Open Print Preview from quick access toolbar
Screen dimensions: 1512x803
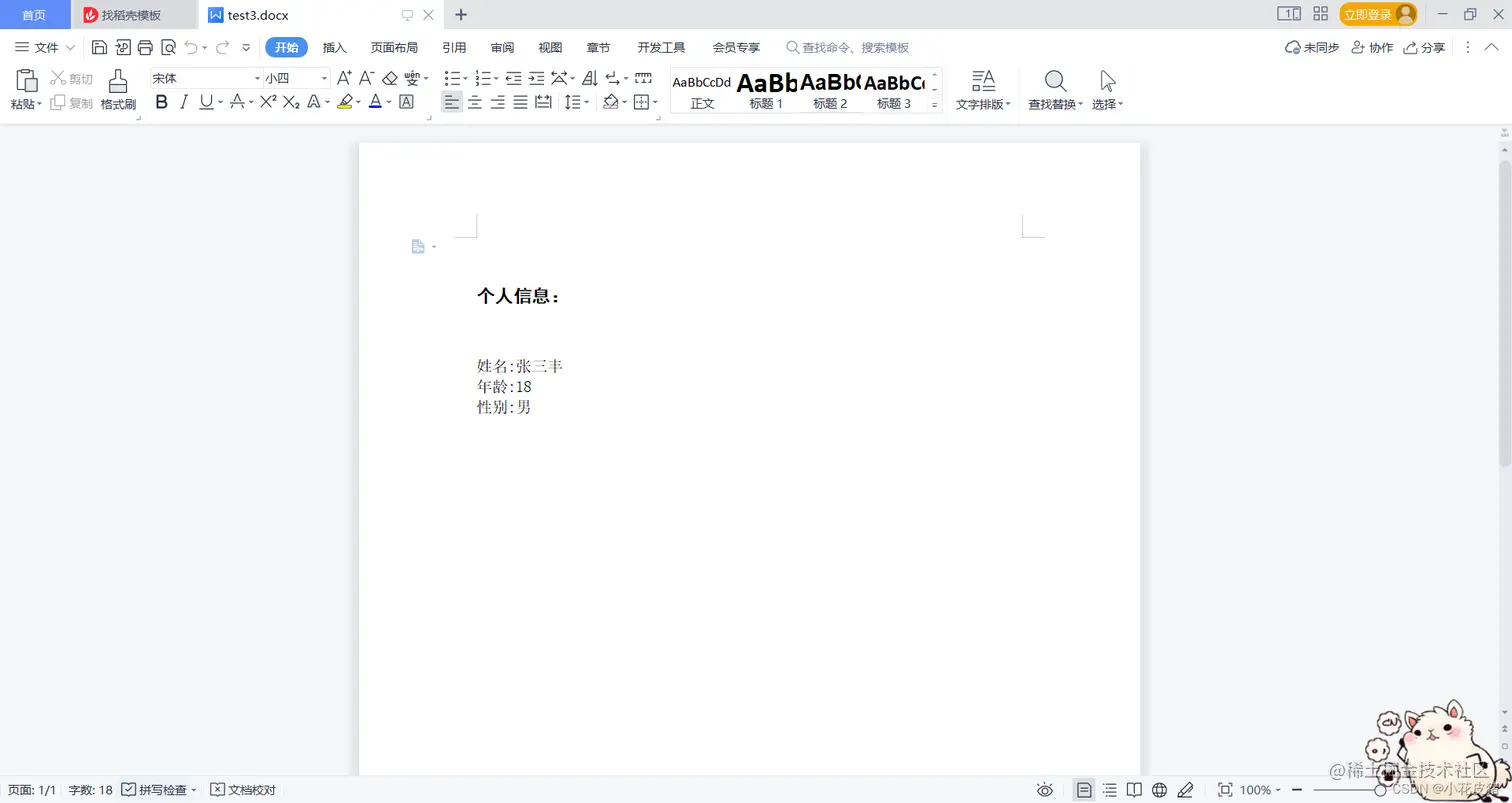tap(168, 47)
